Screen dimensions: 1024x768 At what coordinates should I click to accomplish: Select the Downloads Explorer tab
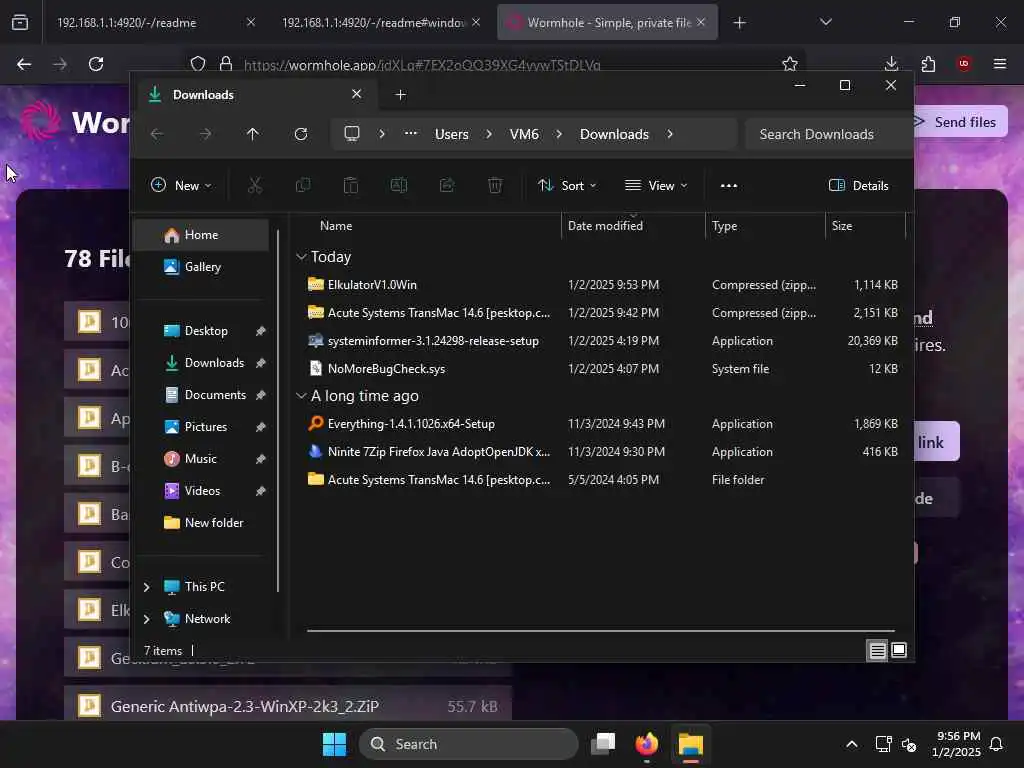(x=255, y=95)
